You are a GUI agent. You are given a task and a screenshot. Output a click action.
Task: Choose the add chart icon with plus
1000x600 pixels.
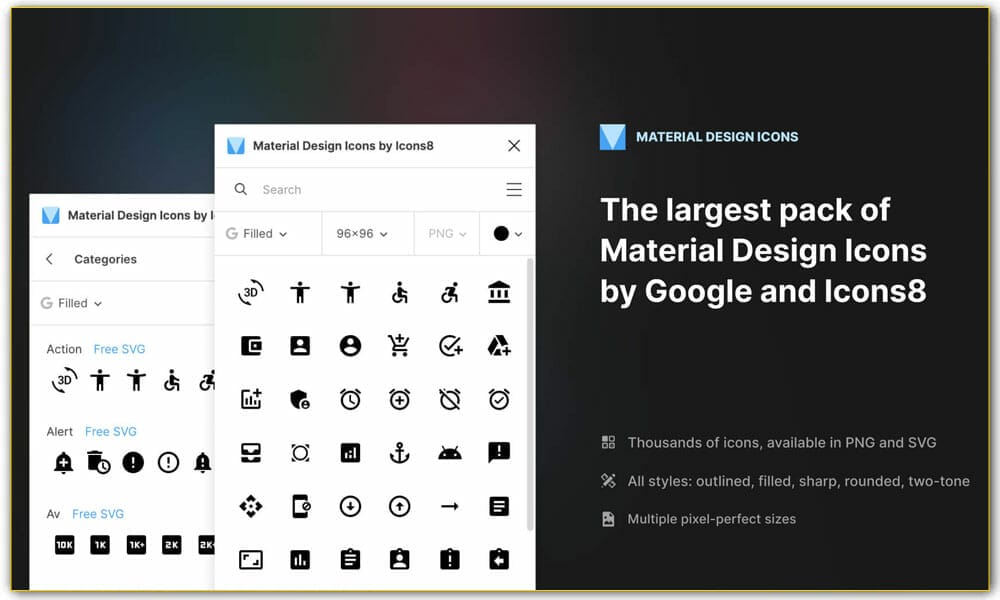coord(251,399)
